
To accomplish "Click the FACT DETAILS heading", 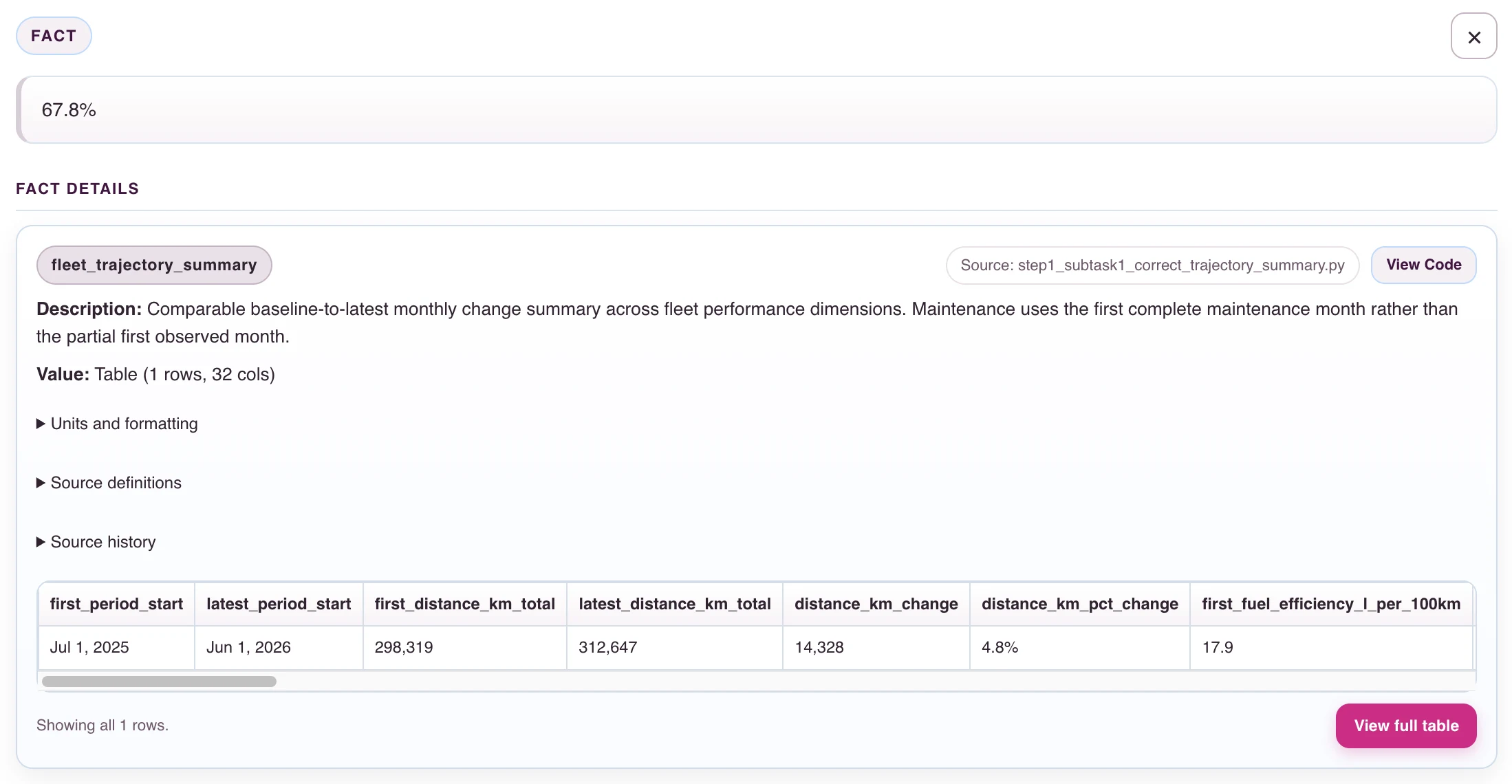I will coord(78,188).
